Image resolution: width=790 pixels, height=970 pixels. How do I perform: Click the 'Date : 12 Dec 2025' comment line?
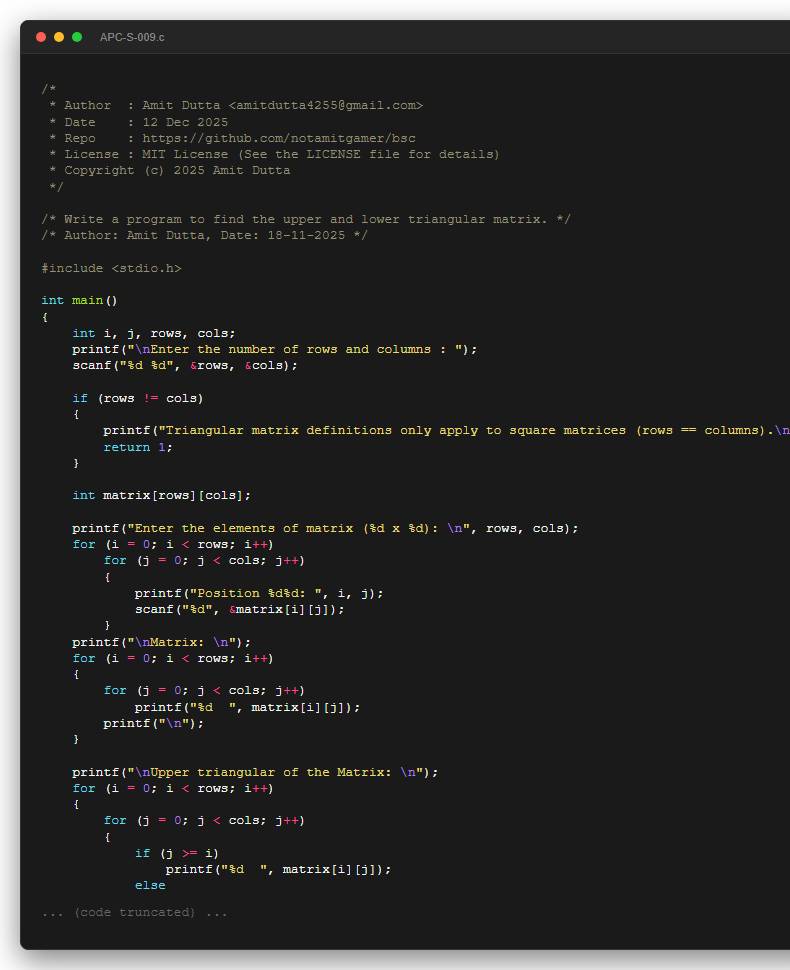click(139, 122)
